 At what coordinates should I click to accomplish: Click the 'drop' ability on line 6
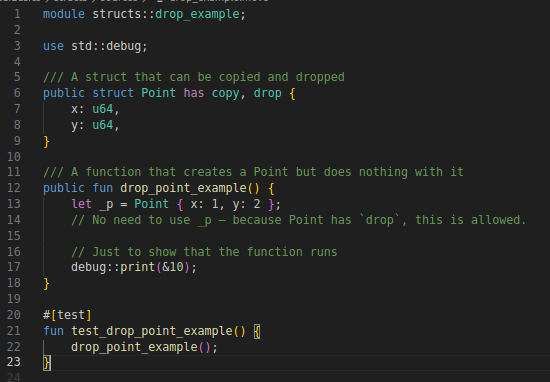(x=267, y=93)
